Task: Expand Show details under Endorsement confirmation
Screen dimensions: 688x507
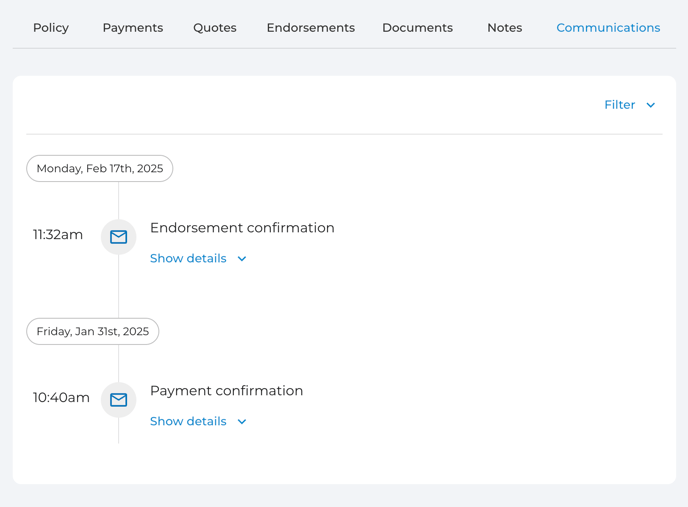Action: coord(198,258)
